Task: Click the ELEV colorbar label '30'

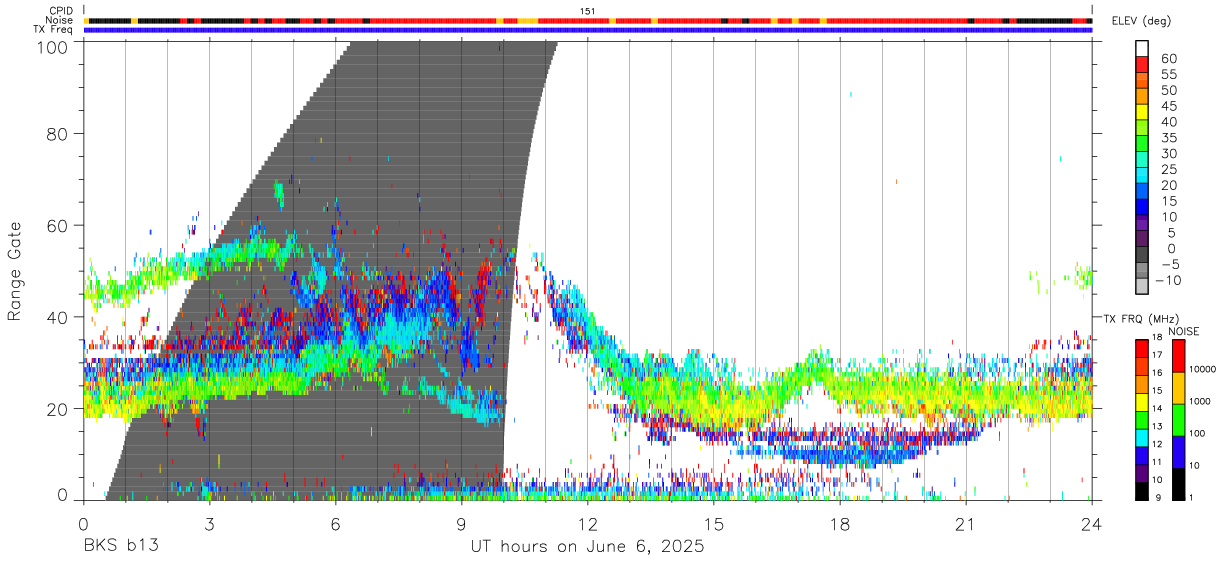Action: tap(1168, 153)
